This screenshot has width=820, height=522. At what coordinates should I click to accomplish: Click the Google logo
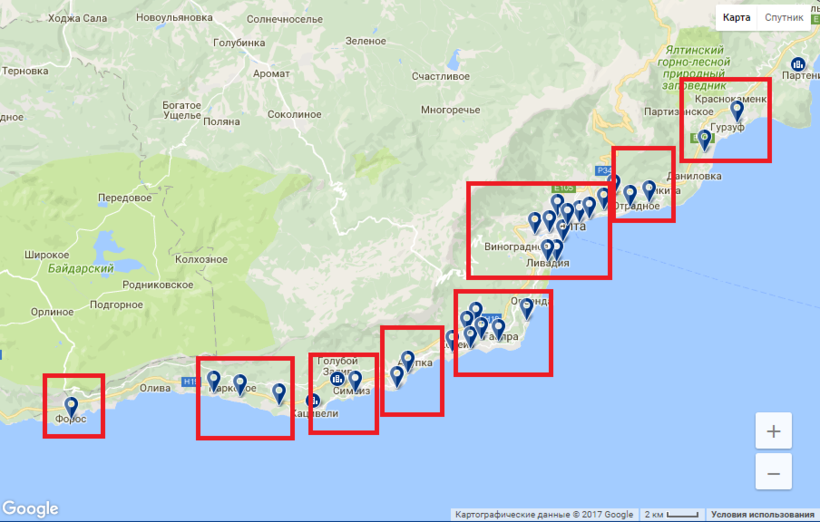(30, 509)
